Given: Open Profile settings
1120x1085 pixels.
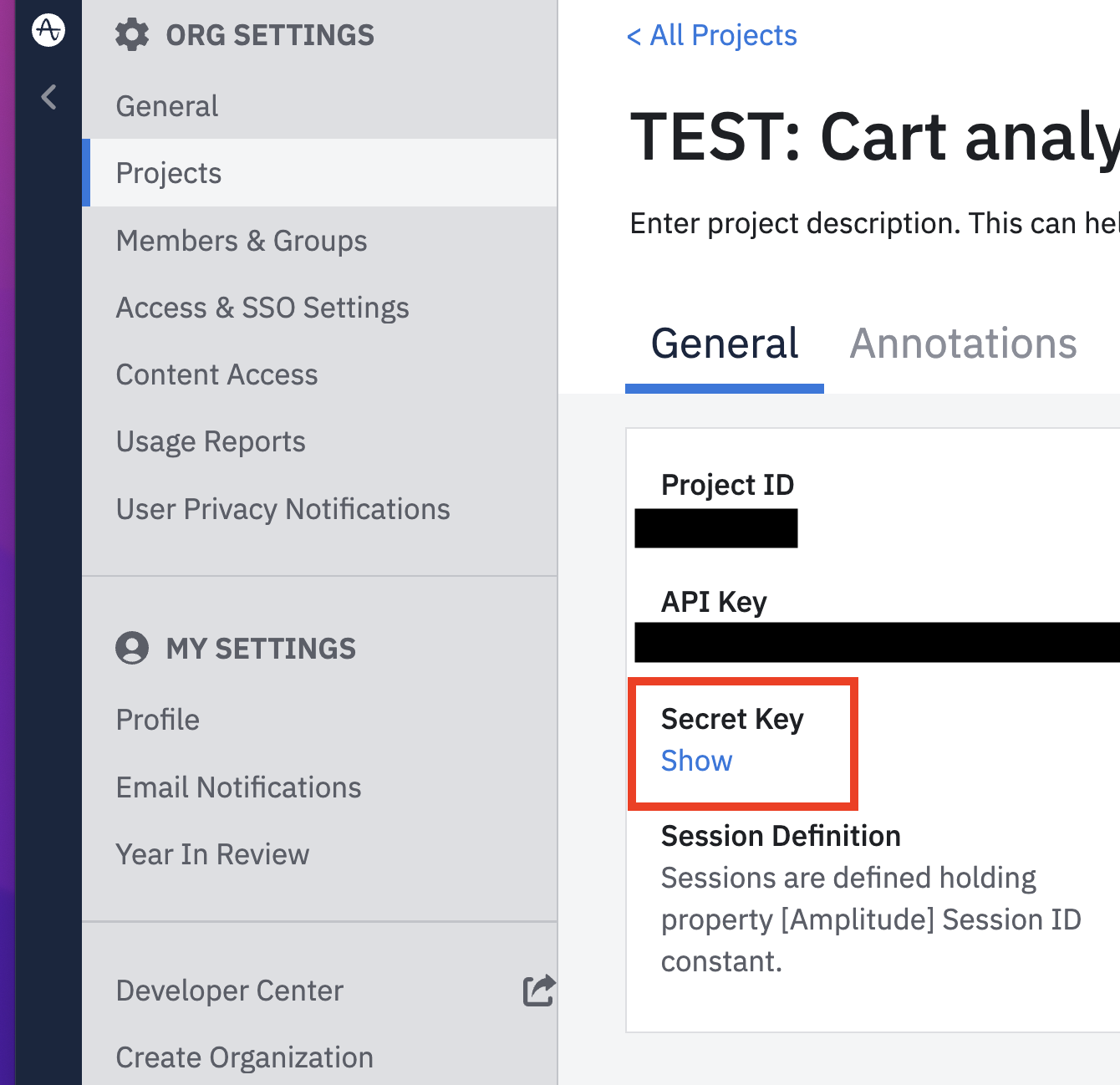Looking at the screenshot, I should tap(158, 720).
